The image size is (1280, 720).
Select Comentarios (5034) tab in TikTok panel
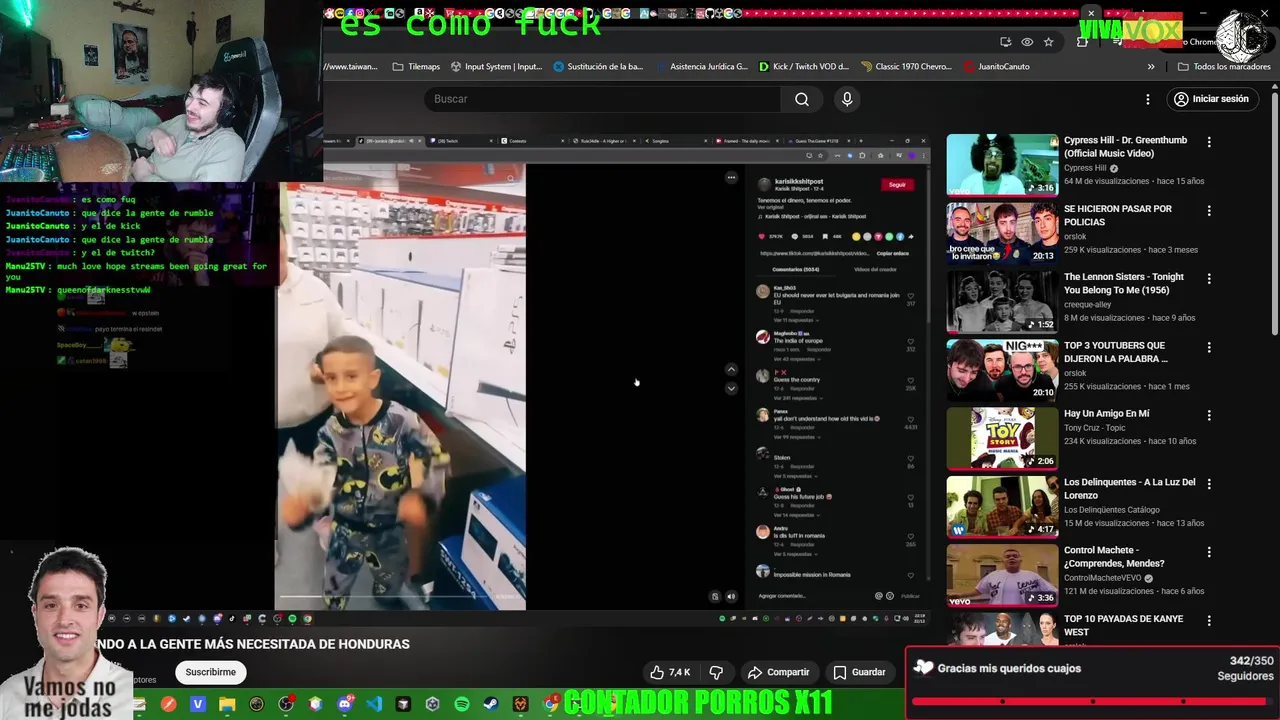pyautogui.click(x=795, y=269)
